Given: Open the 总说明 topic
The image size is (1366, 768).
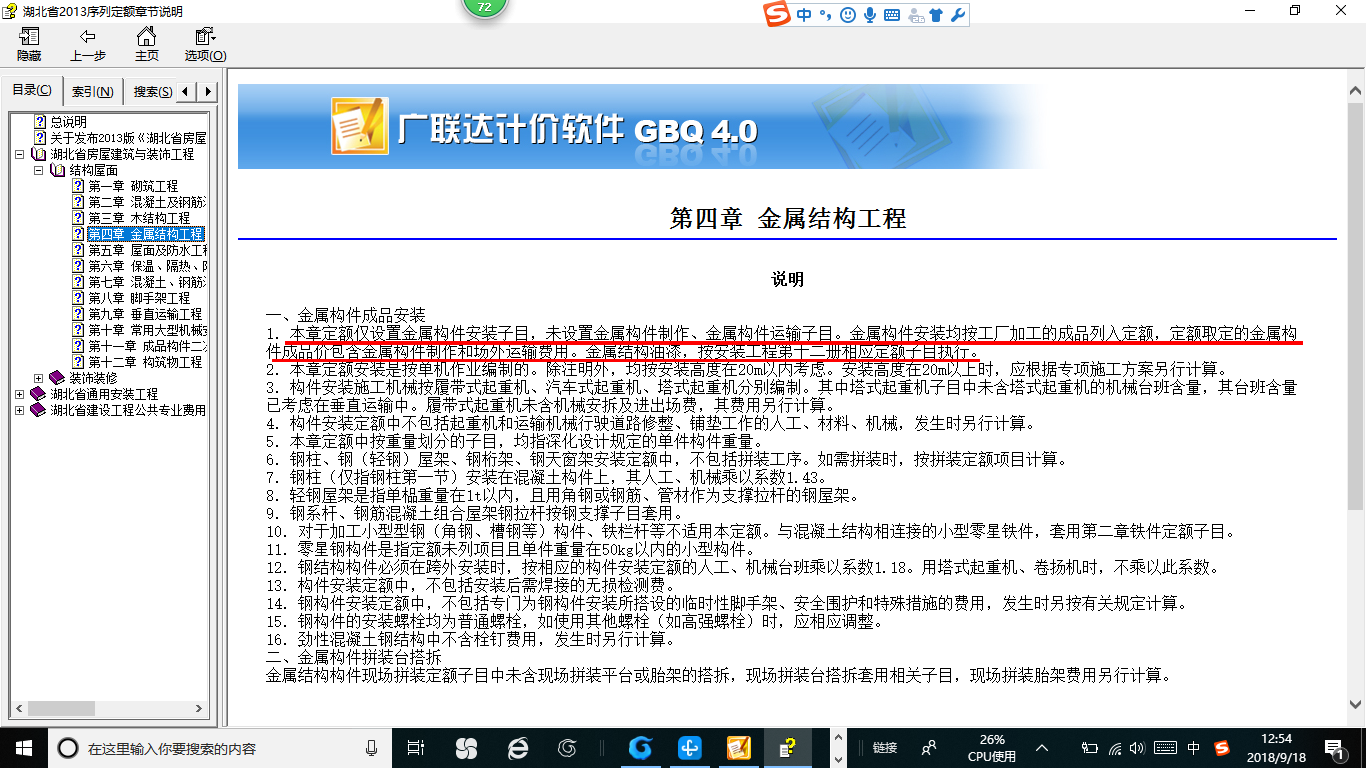Looking at the screenshot, I should (69, 122).
